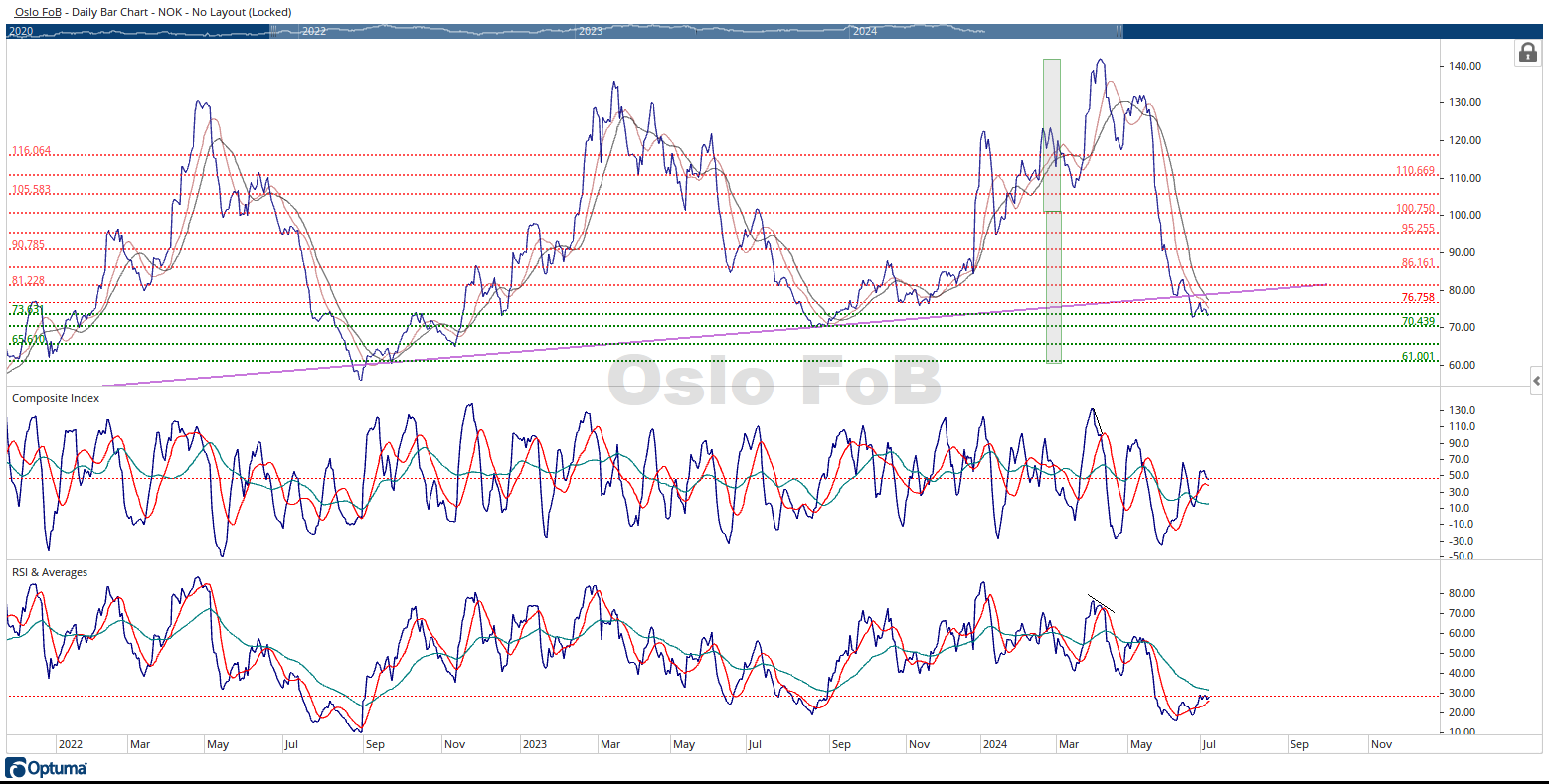Select the 90.785 level label
The width and height of the screenshot is (1549, 784).
[x=28, y=244]
